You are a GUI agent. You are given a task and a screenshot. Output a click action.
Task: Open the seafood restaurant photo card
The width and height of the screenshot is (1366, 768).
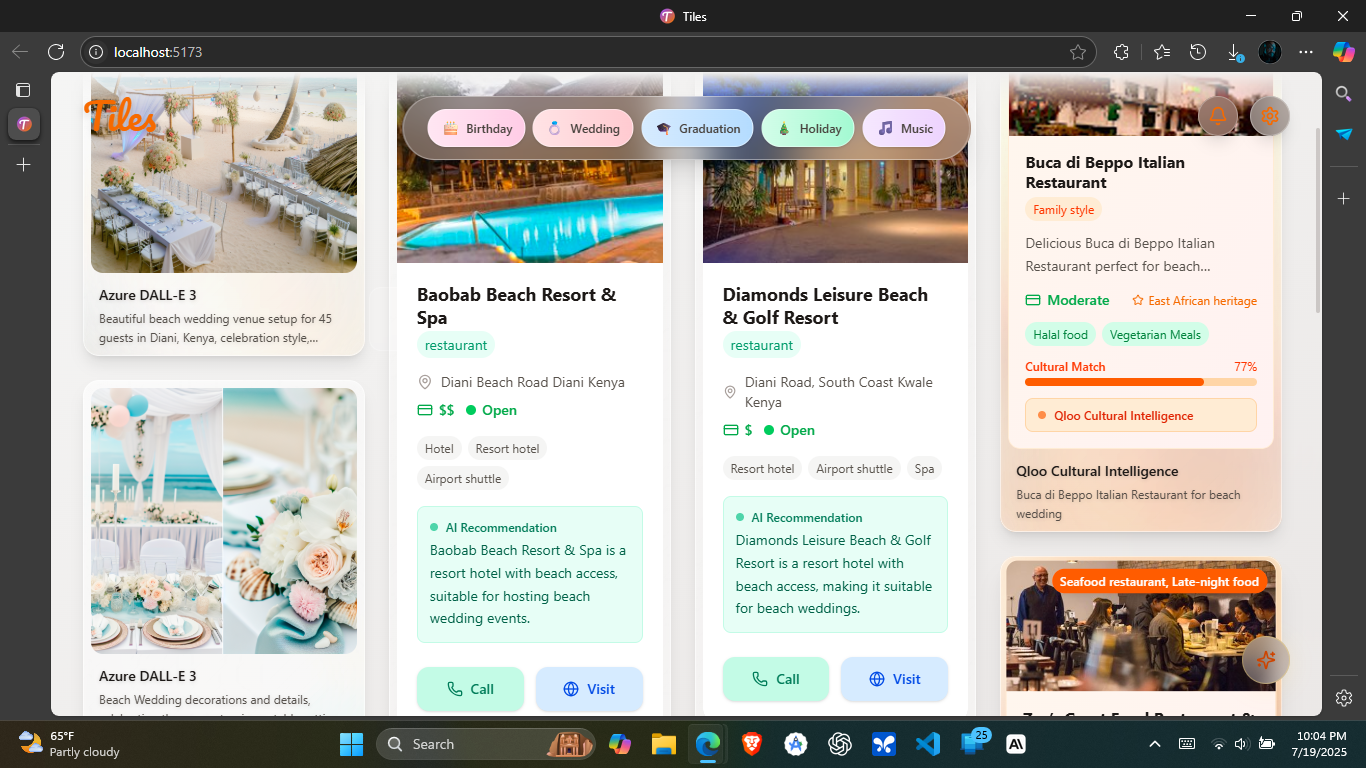tap(1141, 626)
